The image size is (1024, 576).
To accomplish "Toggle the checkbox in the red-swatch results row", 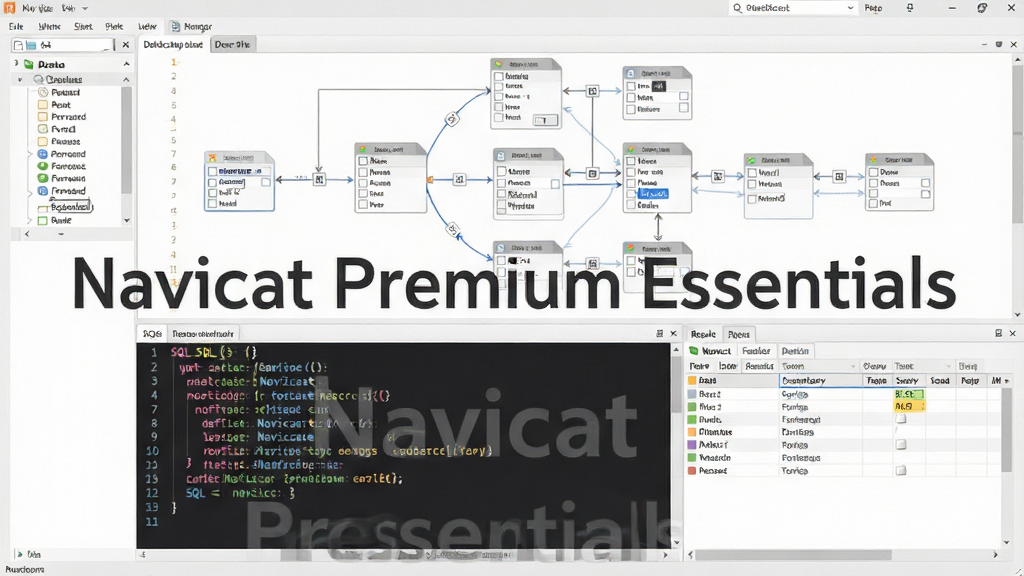I will pos(901,470).
